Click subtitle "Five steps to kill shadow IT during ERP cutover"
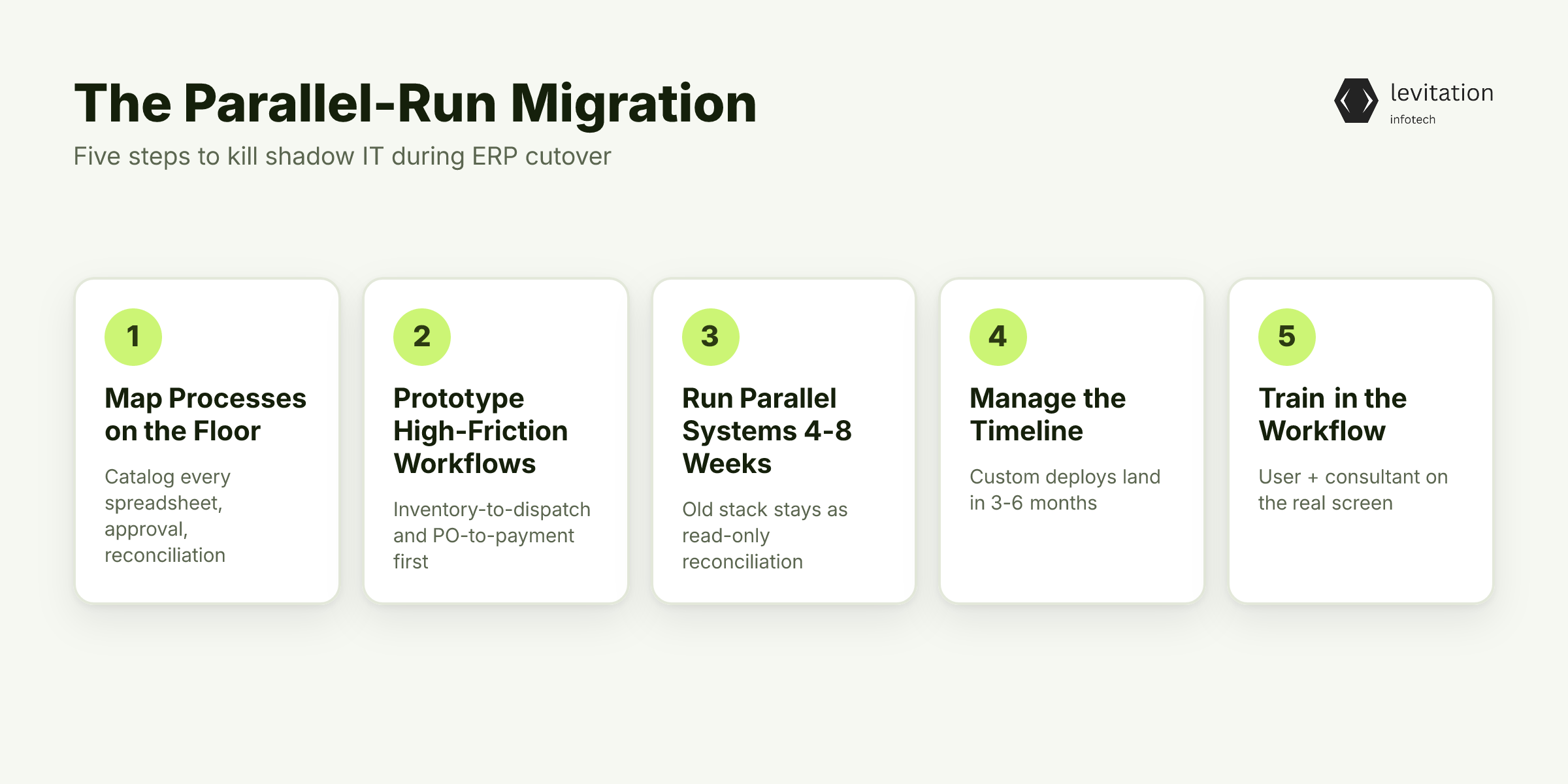 pos(342,157)
